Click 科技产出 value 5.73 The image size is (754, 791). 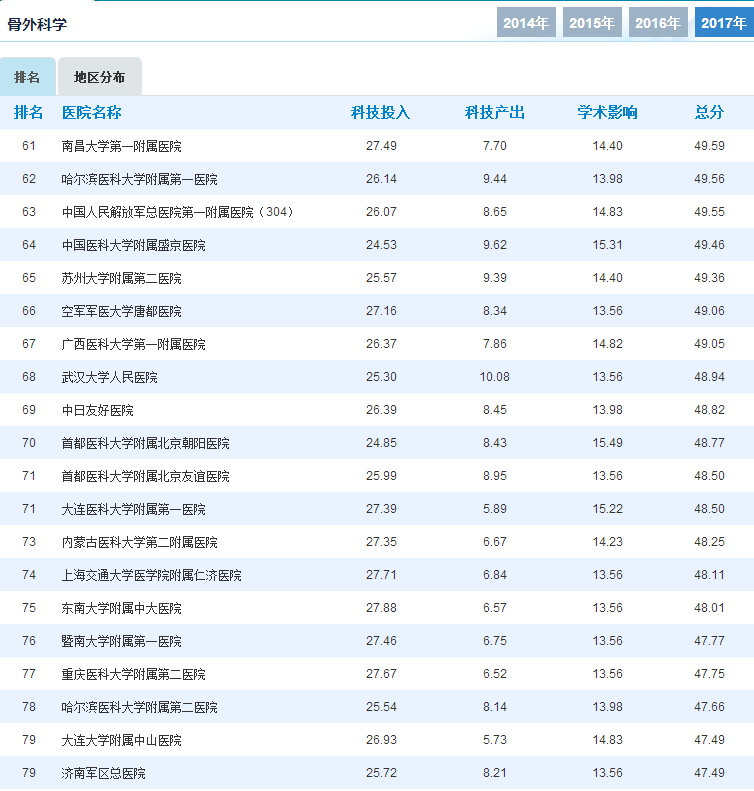[494, 740]
